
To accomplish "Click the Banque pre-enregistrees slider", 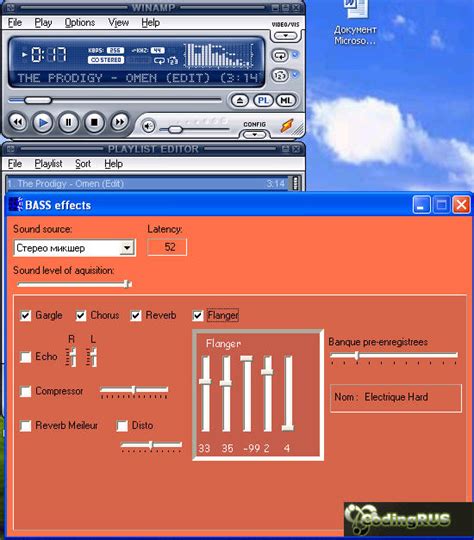I will pos(394,357).
